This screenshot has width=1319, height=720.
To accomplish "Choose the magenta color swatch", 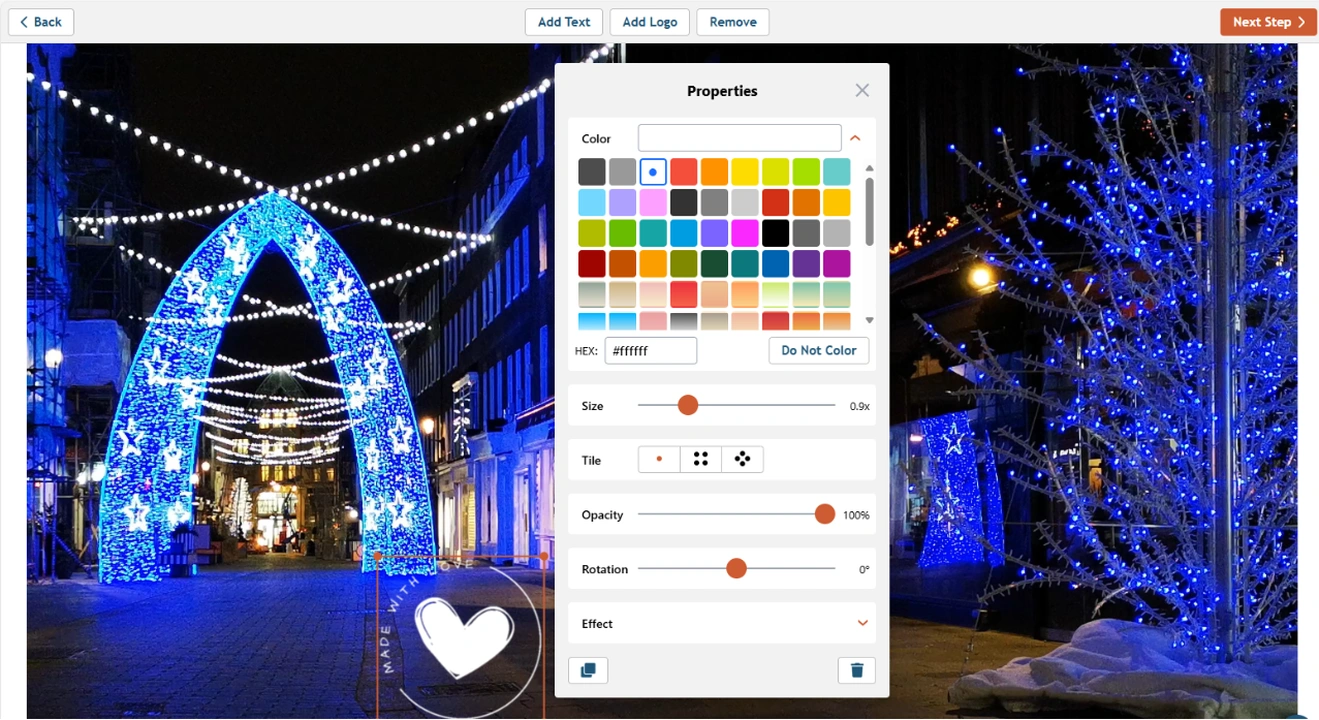I will tap(744, 233).
